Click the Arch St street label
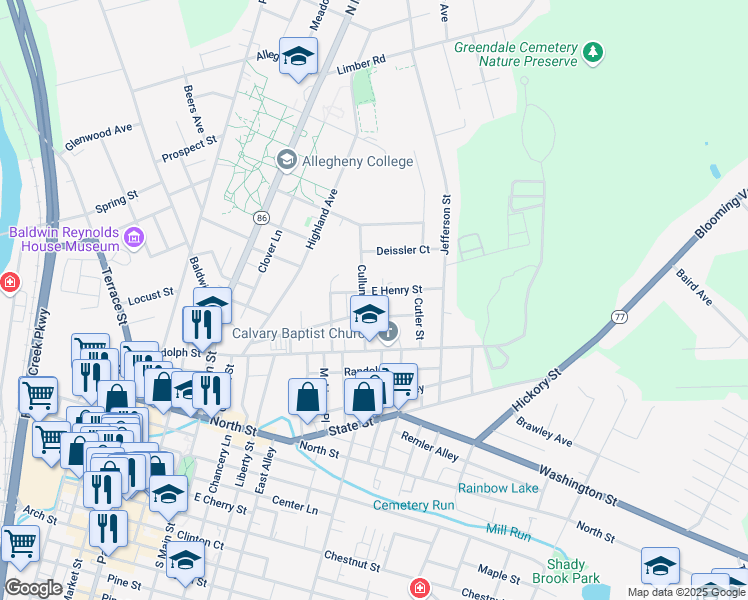 (x=40, y=515)
